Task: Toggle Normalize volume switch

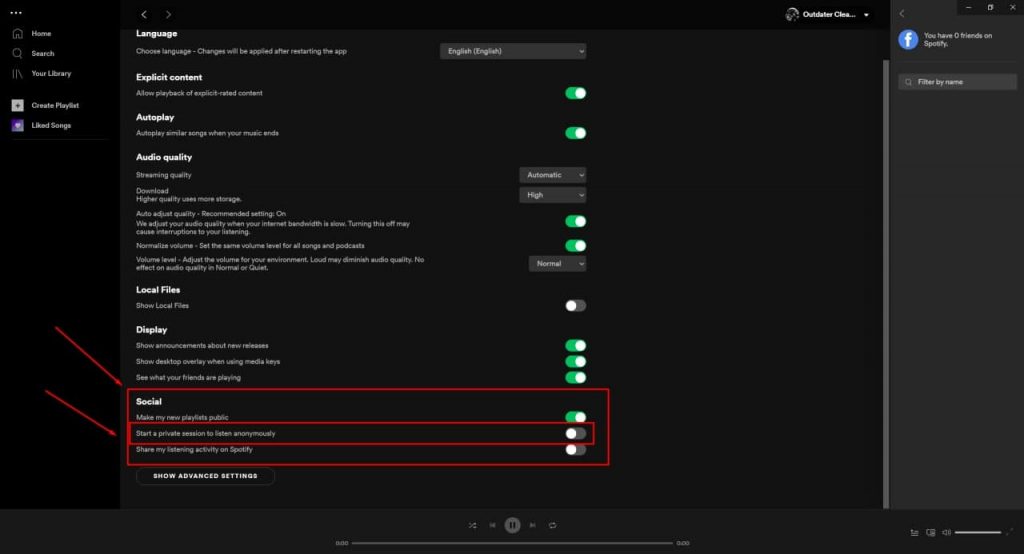Action: (x=575, y=246)
